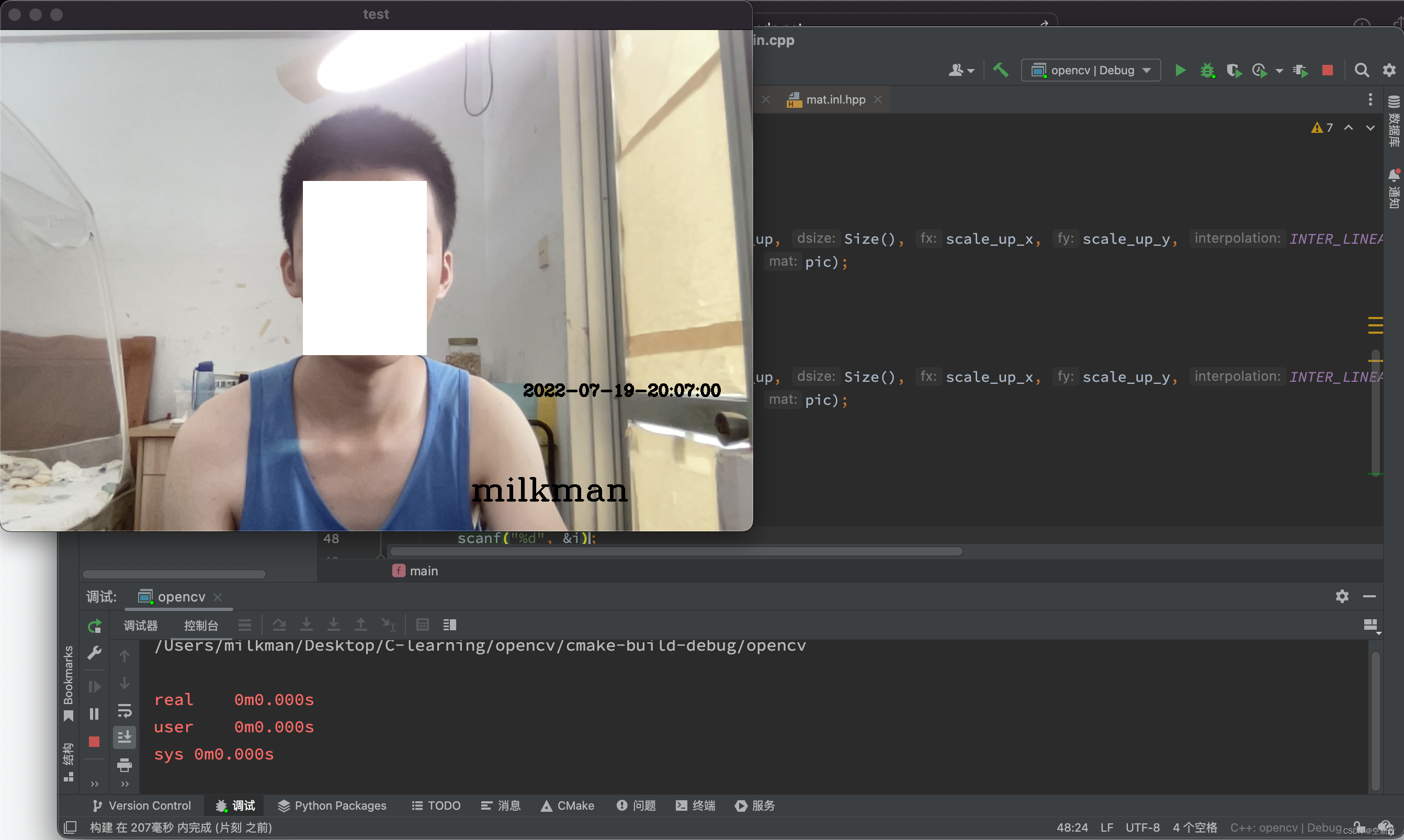Open the debugger wrench settings icon
The width and height of the screenshot is (1404, 840).
coord(94,653)
